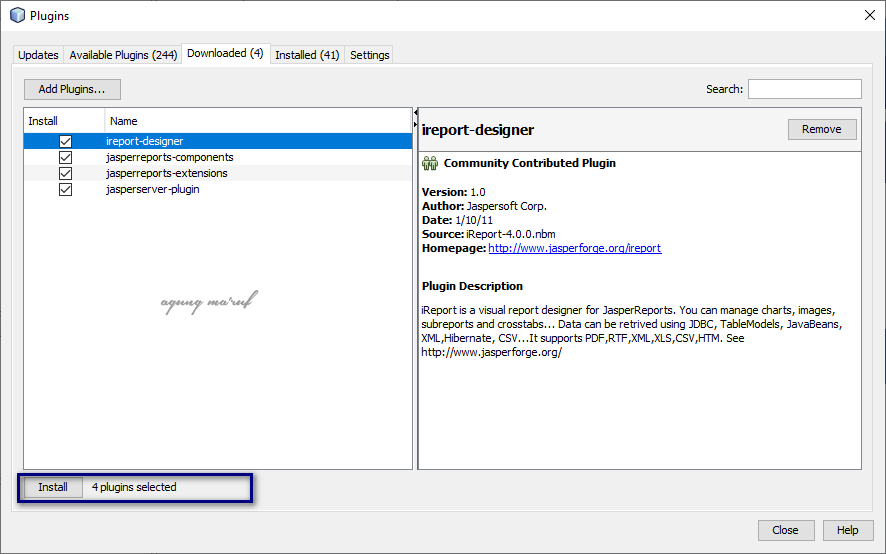Toggle the jasperreports-extensions install checkbox

66,173
